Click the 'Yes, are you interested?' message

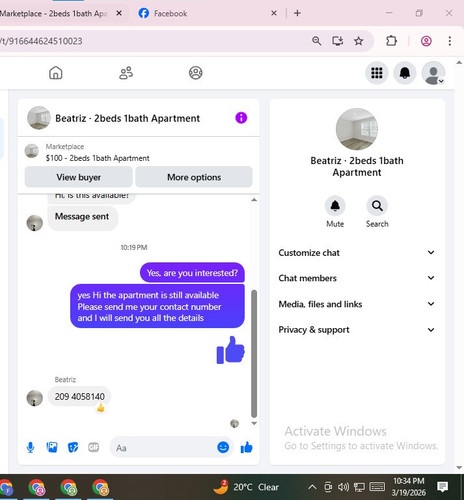[192, 273]
